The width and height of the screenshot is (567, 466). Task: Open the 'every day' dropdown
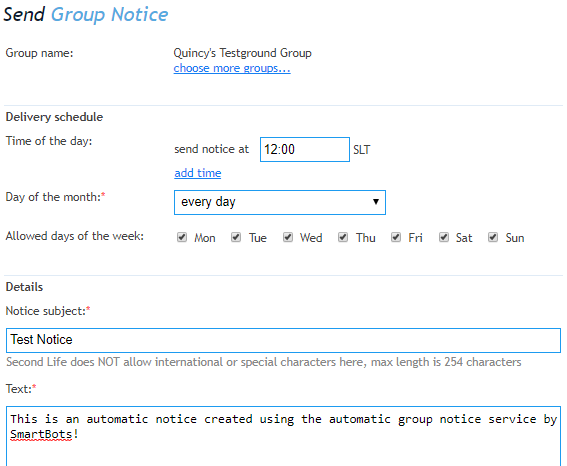(280, 202)
